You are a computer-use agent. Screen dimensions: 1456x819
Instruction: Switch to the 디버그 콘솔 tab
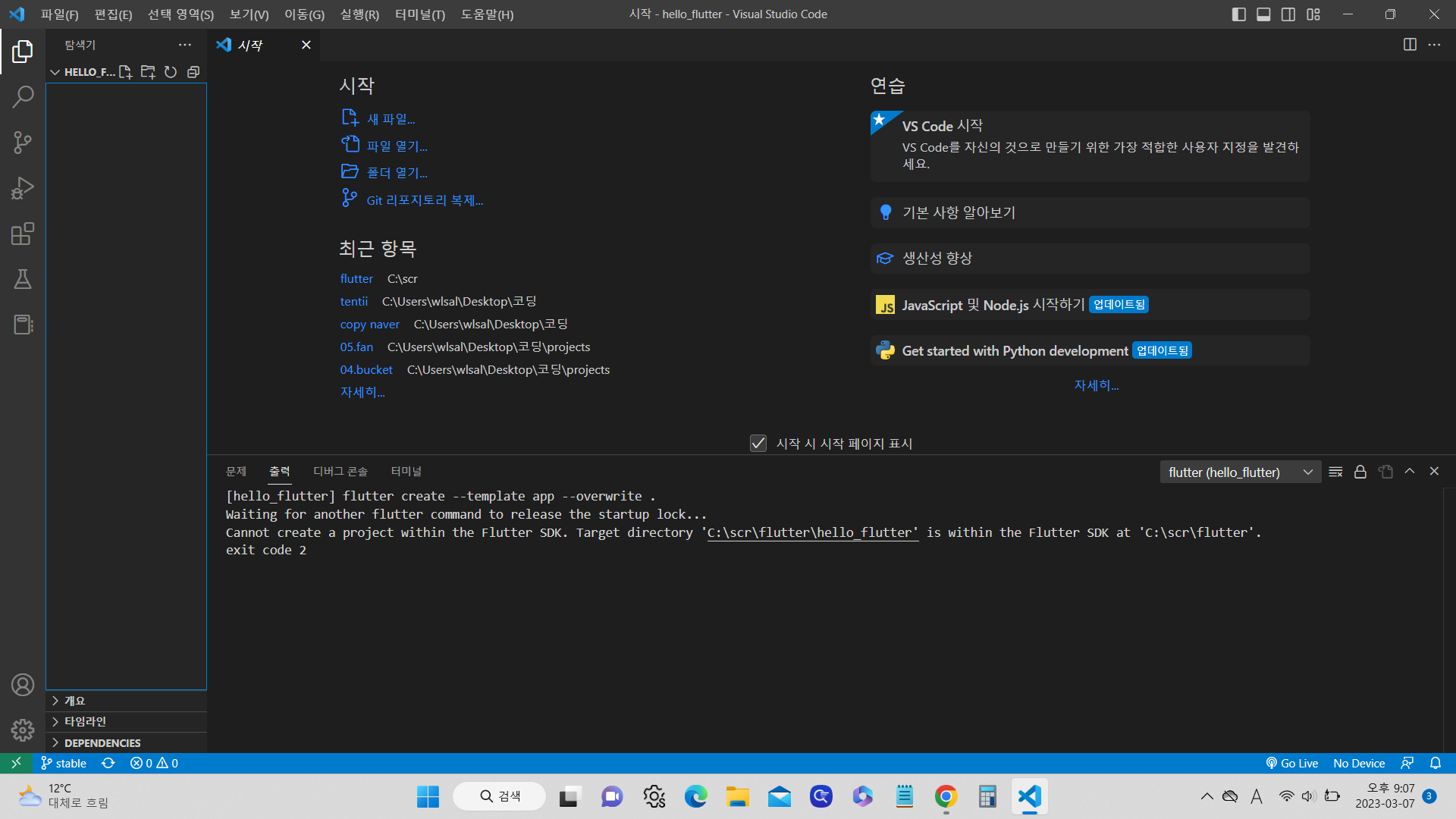point(340,472)
